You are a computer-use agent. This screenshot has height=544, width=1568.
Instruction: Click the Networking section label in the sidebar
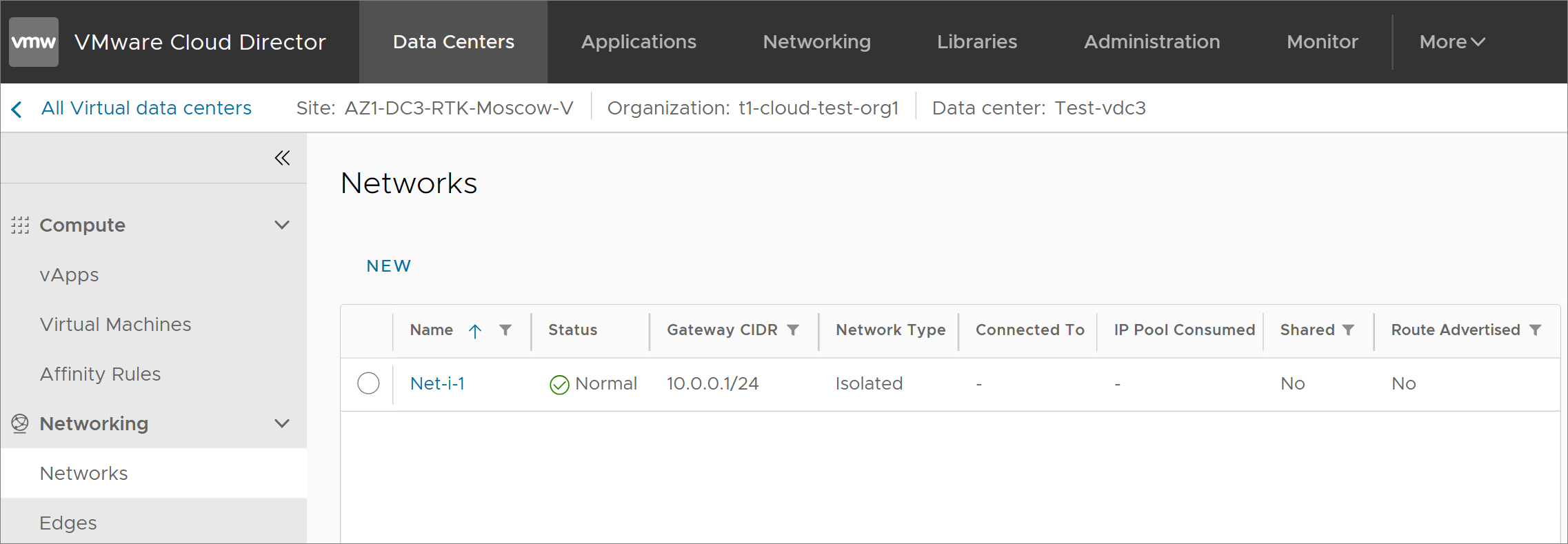point(94,423)
